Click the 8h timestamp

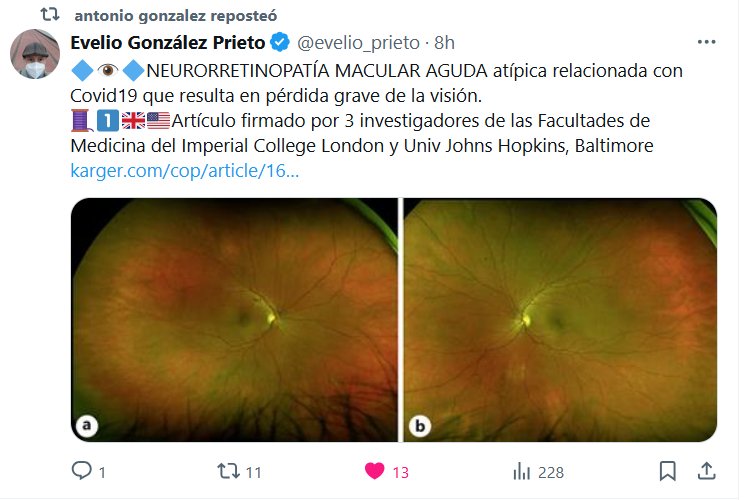pos(445,43)
